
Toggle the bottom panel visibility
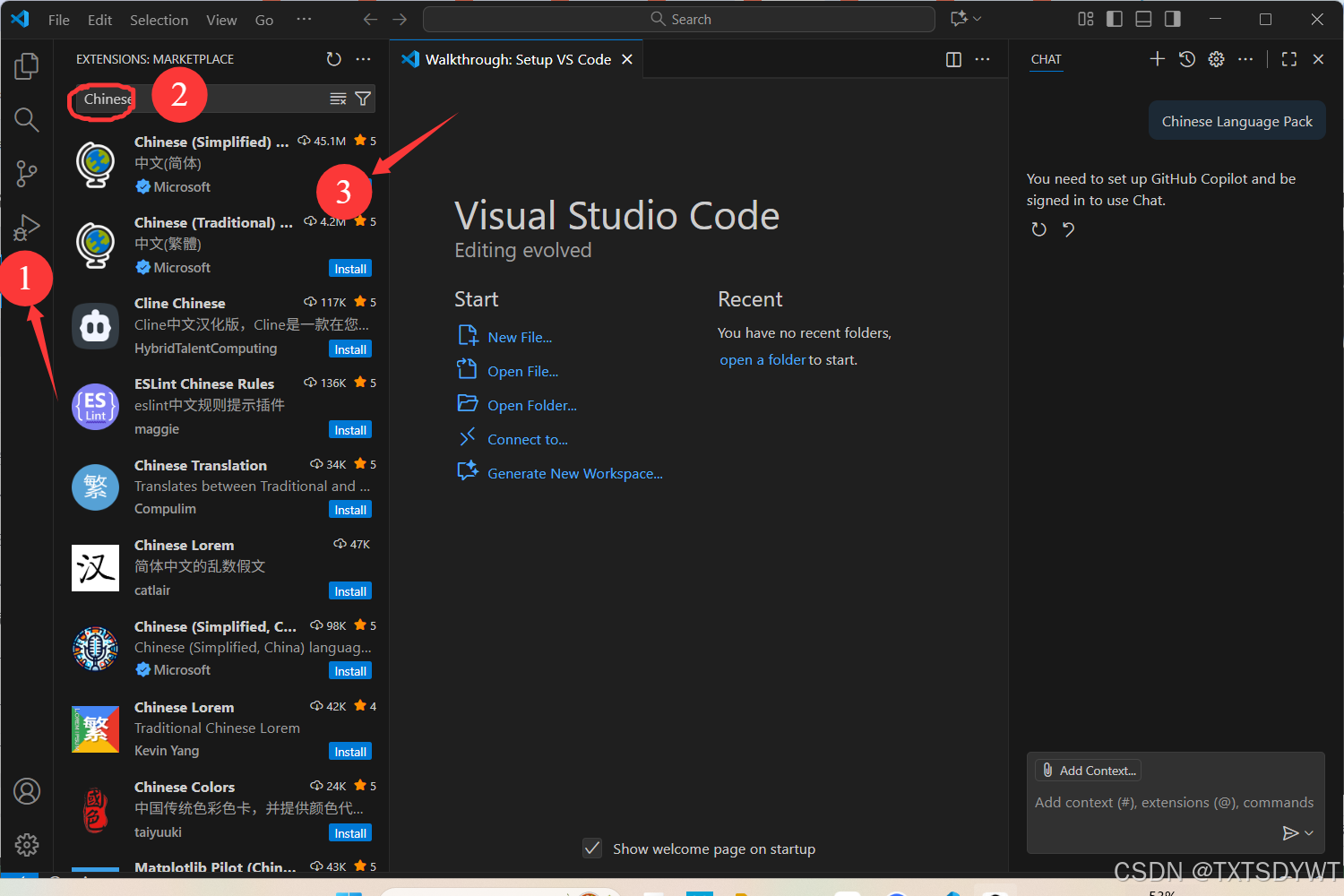[1143, 19]
